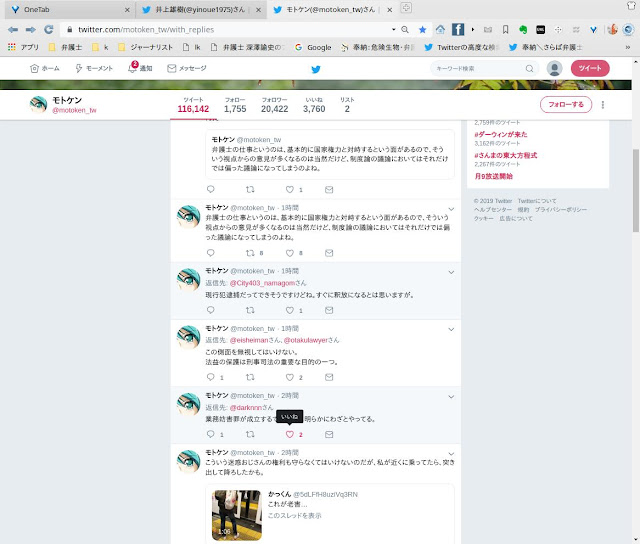This screenshot has height=544, width=640.
Task: Click the このスレッドを表示 link
Action: (x=294, y=515)
